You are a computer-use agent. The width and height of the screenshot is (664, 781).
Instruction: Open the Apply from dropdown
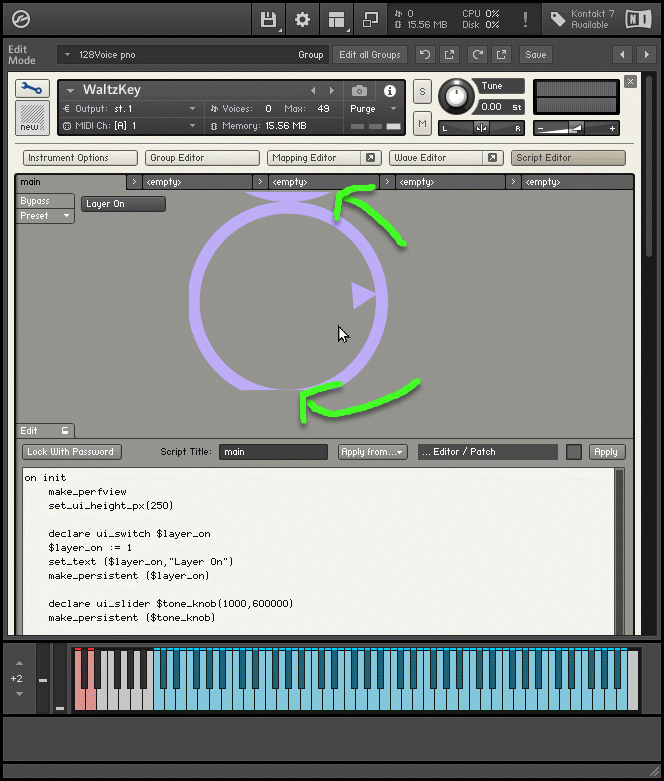pos(373,452)
